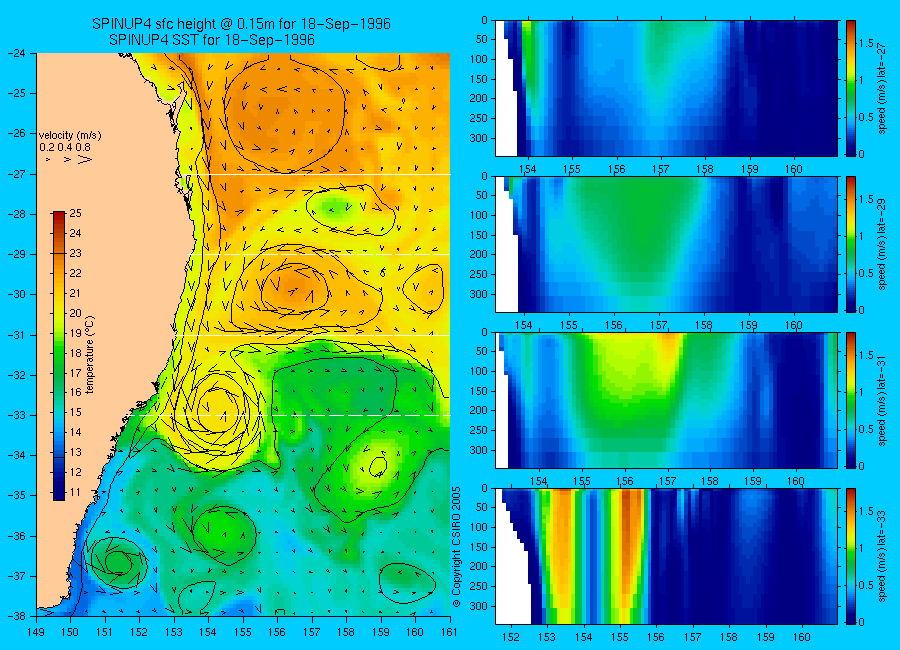
Task: Click the largest velocity arrow in legend
Action: coord(85,159)
